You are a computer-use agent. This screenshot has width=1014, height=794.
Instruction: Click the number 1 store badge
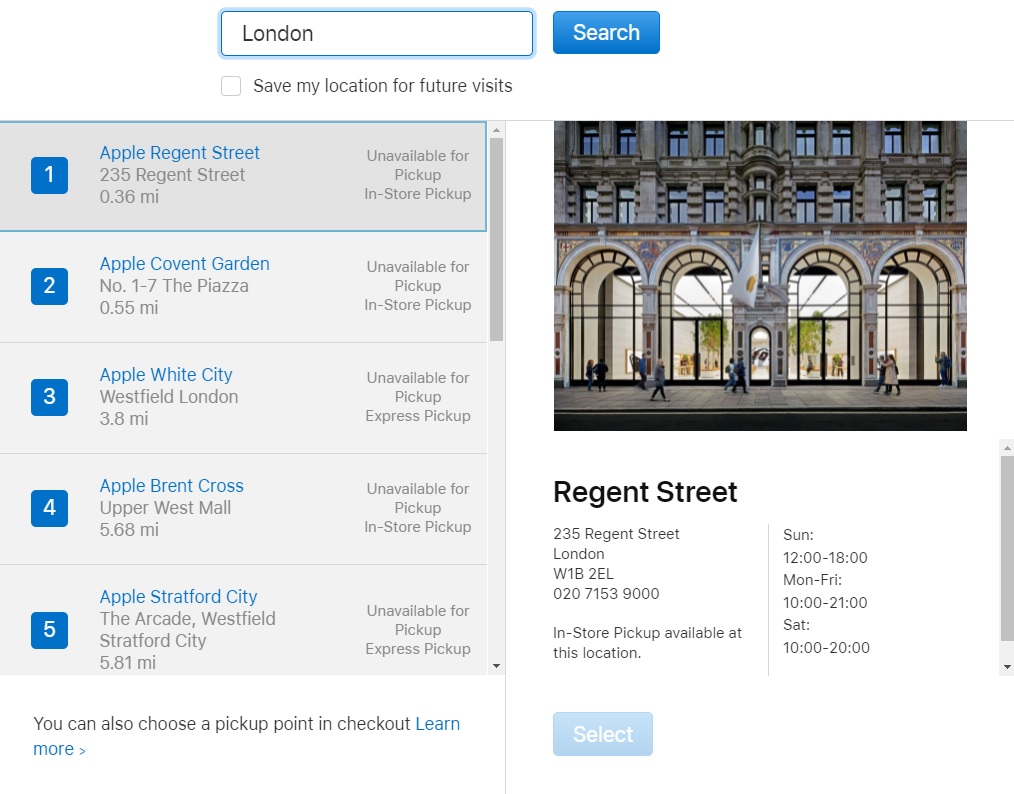coord(49,175)
